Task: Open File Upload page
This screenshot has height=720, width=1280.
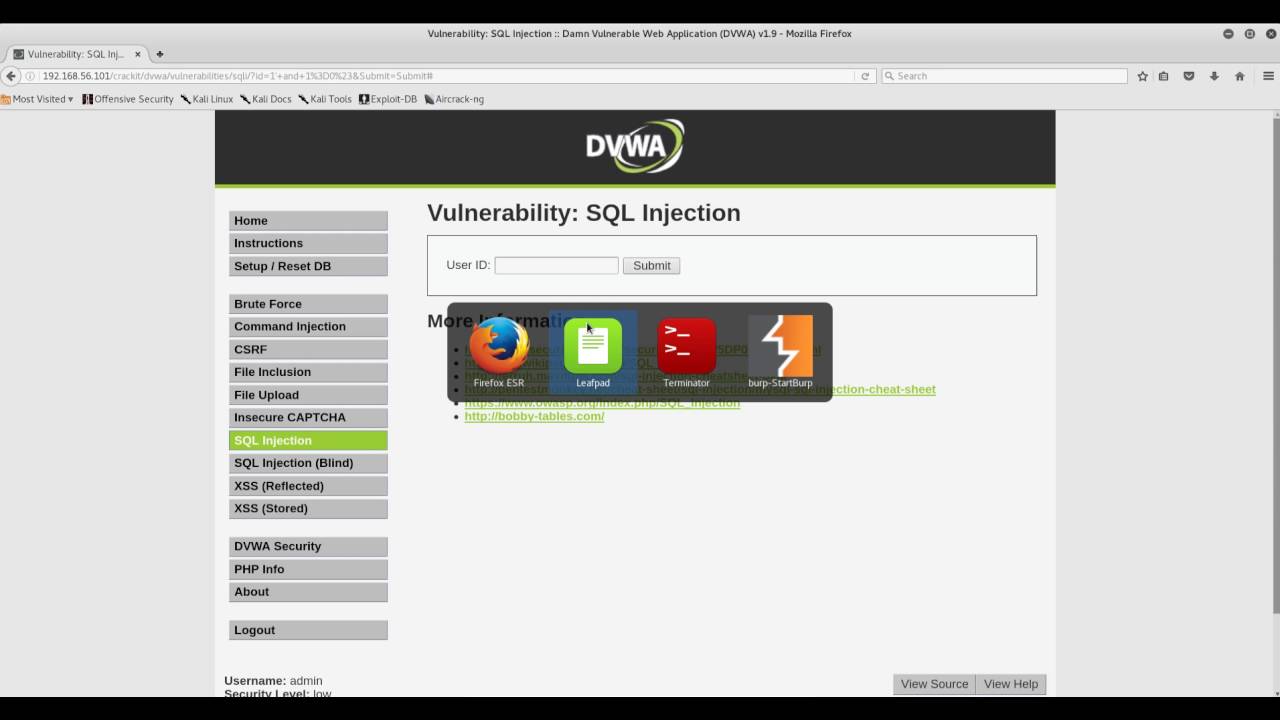Action: tap(308, 395)
